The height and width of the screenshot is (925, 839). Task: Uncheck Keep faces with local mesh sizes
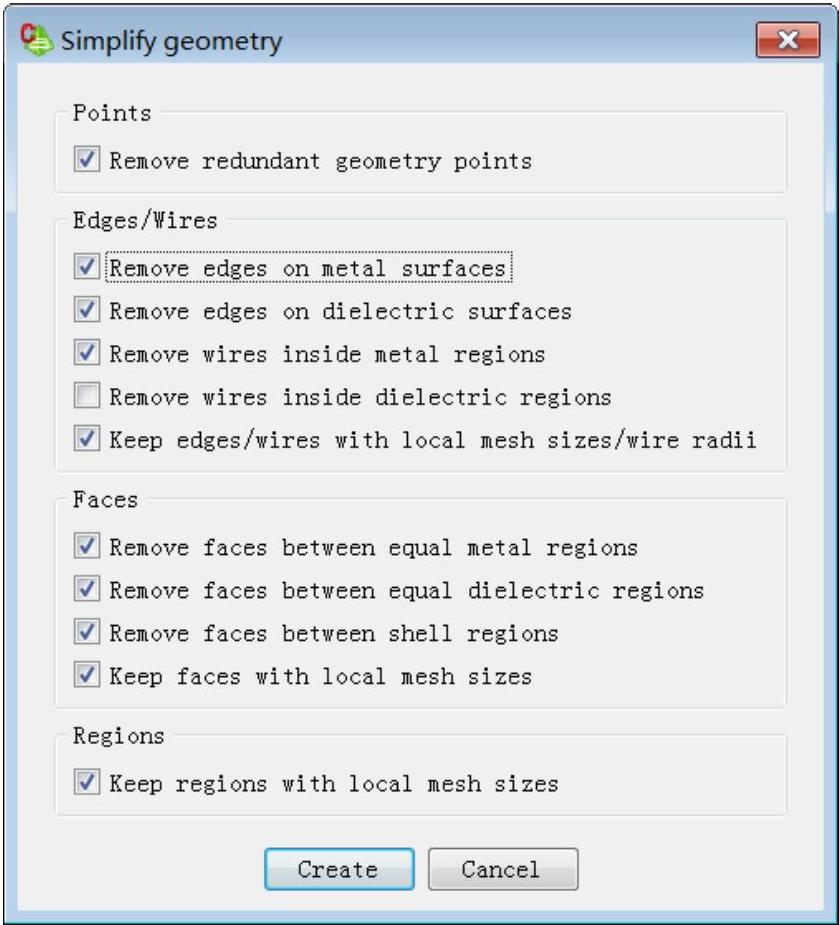[87, 675]
